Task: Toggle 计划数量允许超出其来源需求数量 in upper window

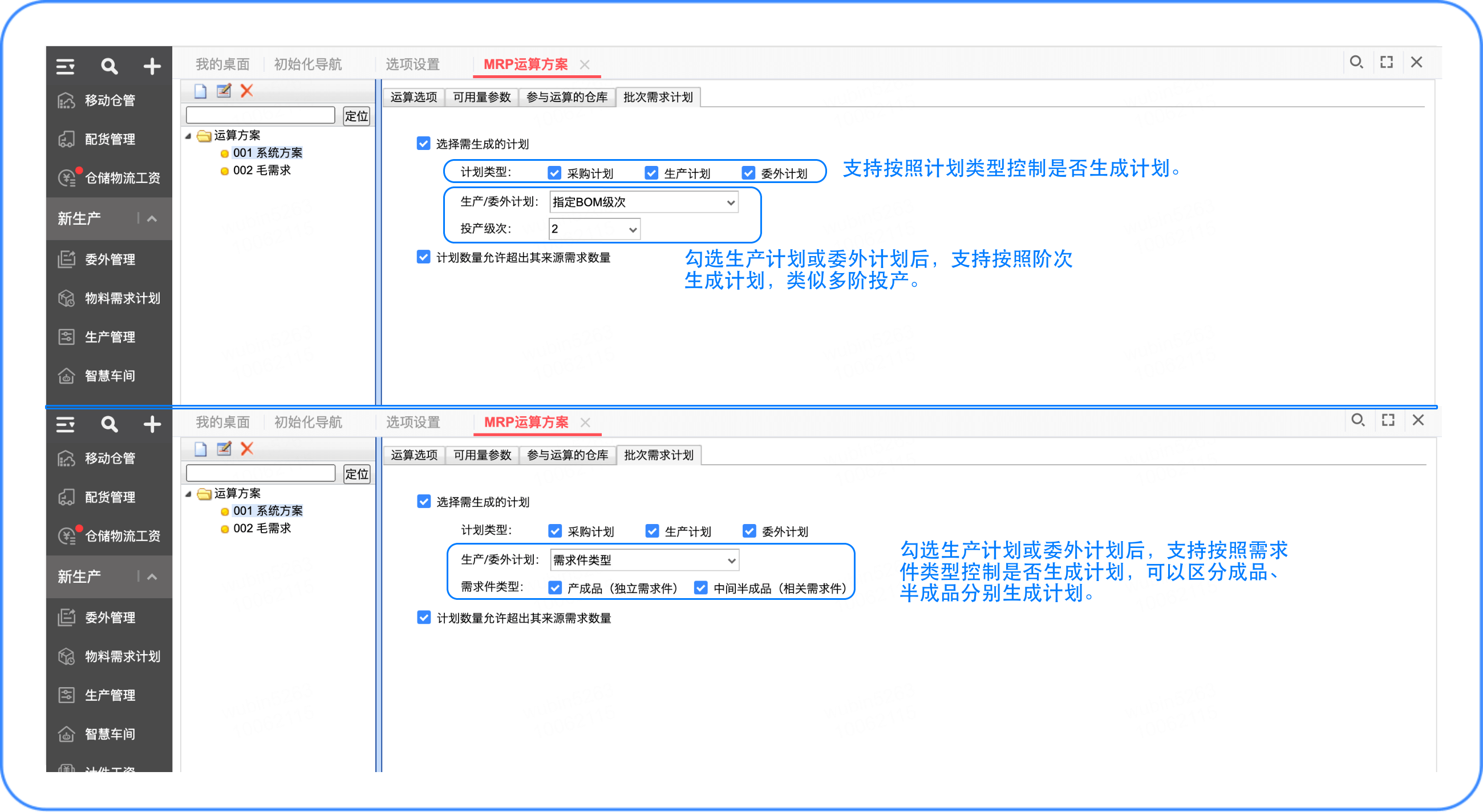Action: 424,257
